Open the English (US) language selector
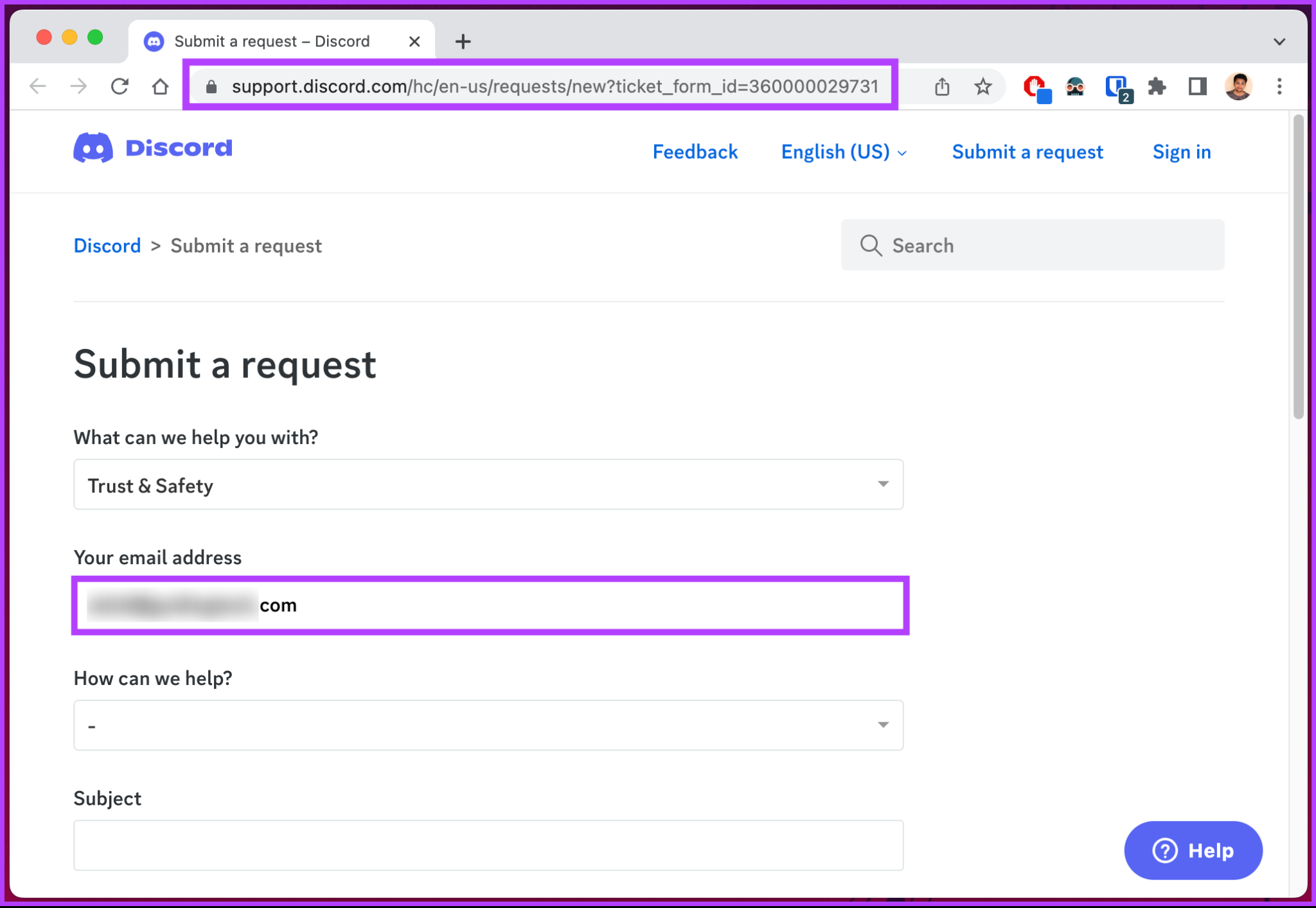 tap(843, 152)
